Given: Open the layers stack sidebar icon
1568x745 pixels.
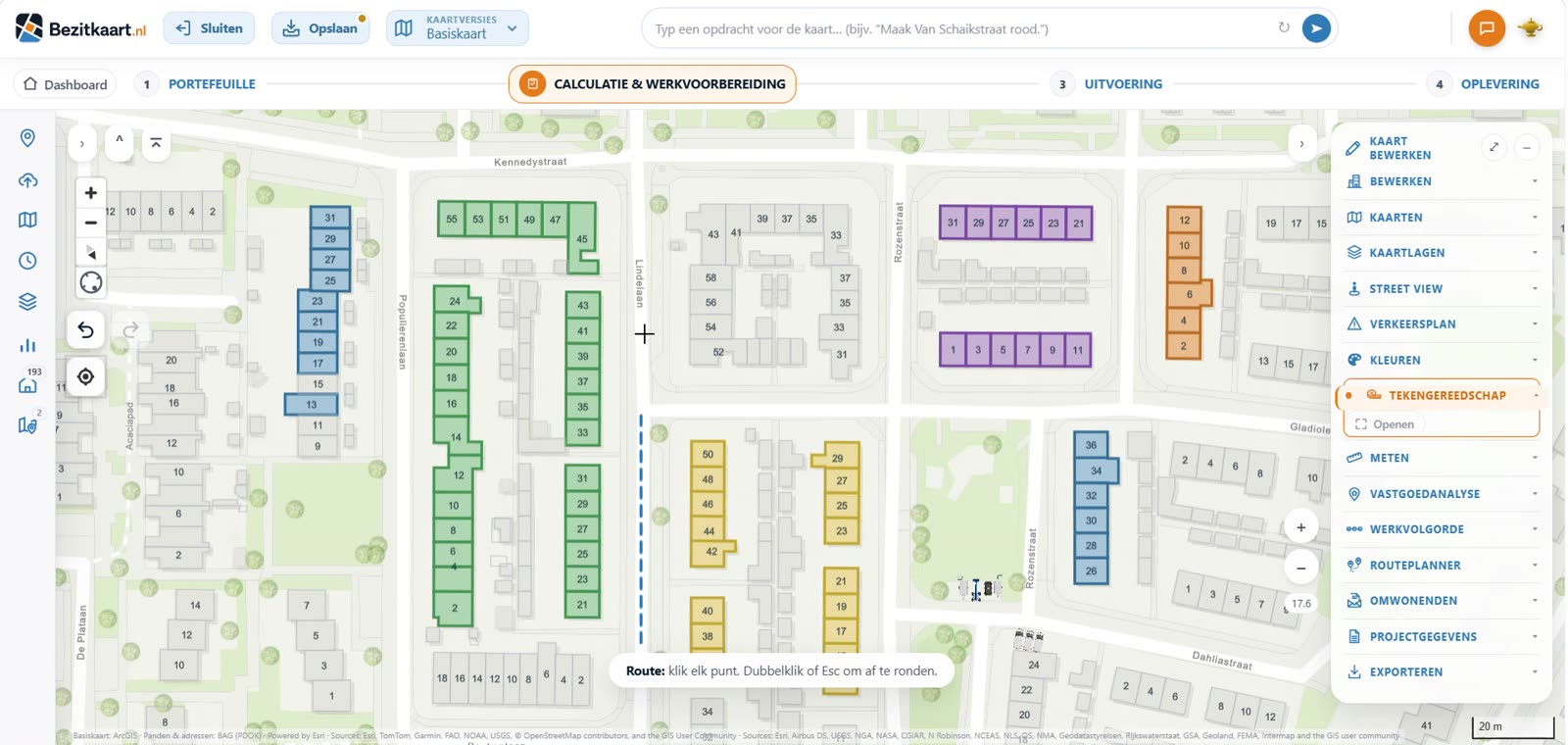Looking at the screenshot, I should click(27, 302).
